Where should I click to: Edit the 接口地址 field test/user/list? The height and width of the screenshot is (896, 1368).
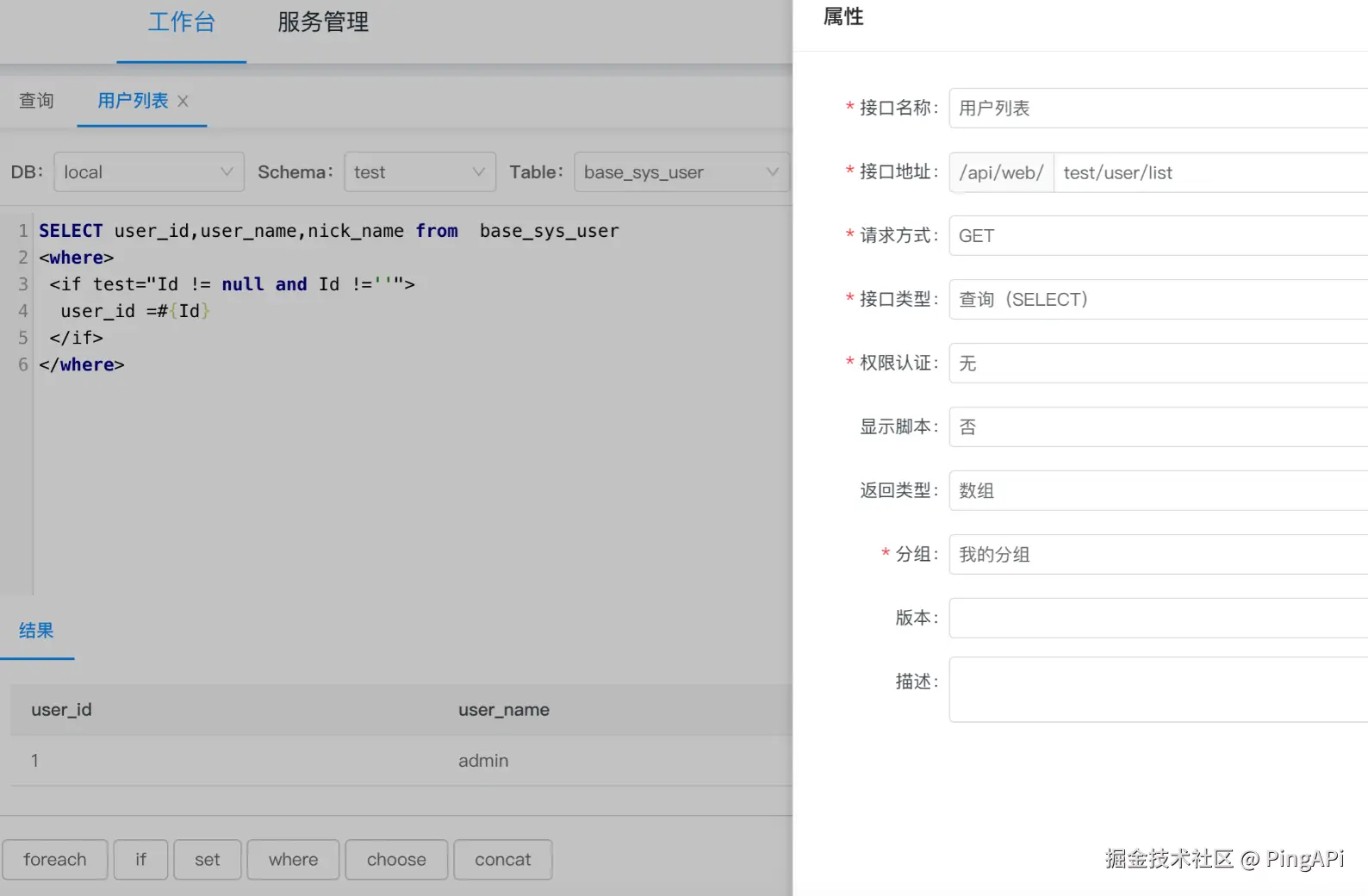(1210, 172)
